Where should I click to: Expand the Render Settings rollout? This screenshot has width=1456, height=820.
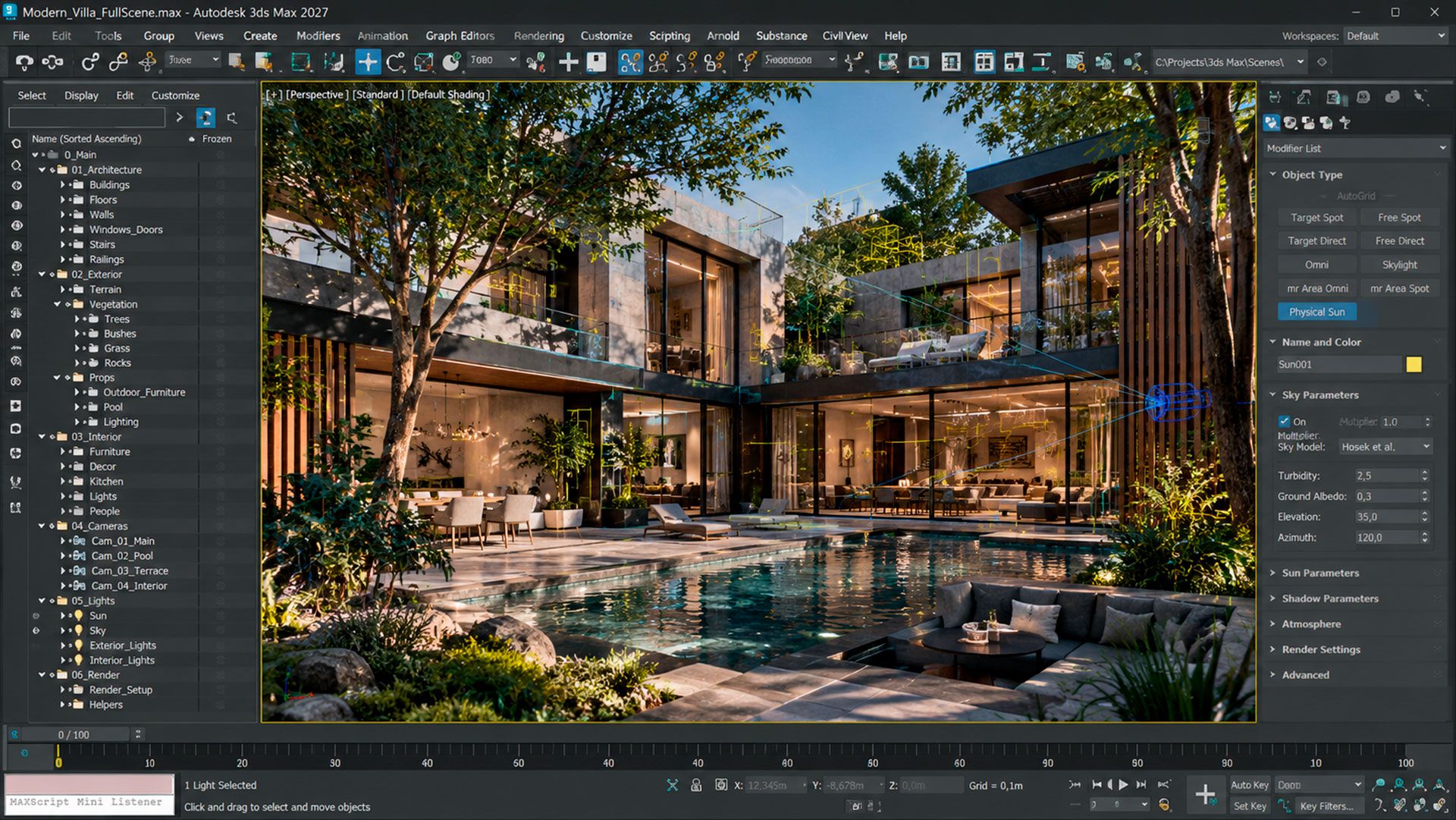click(1320, 649)
